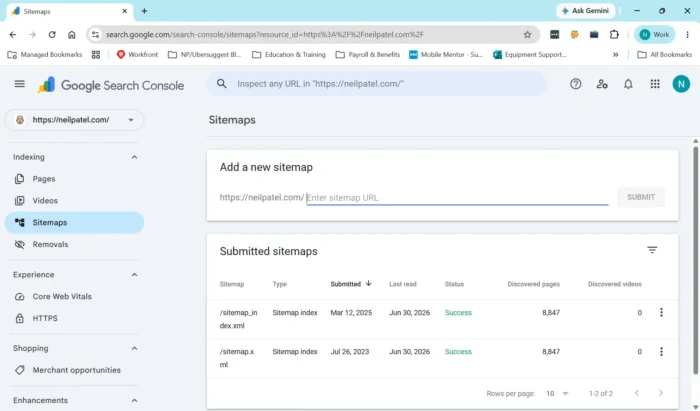Open the Rows per page dropdown
Screen dimensions: 700x411
(x=557, y=393)
